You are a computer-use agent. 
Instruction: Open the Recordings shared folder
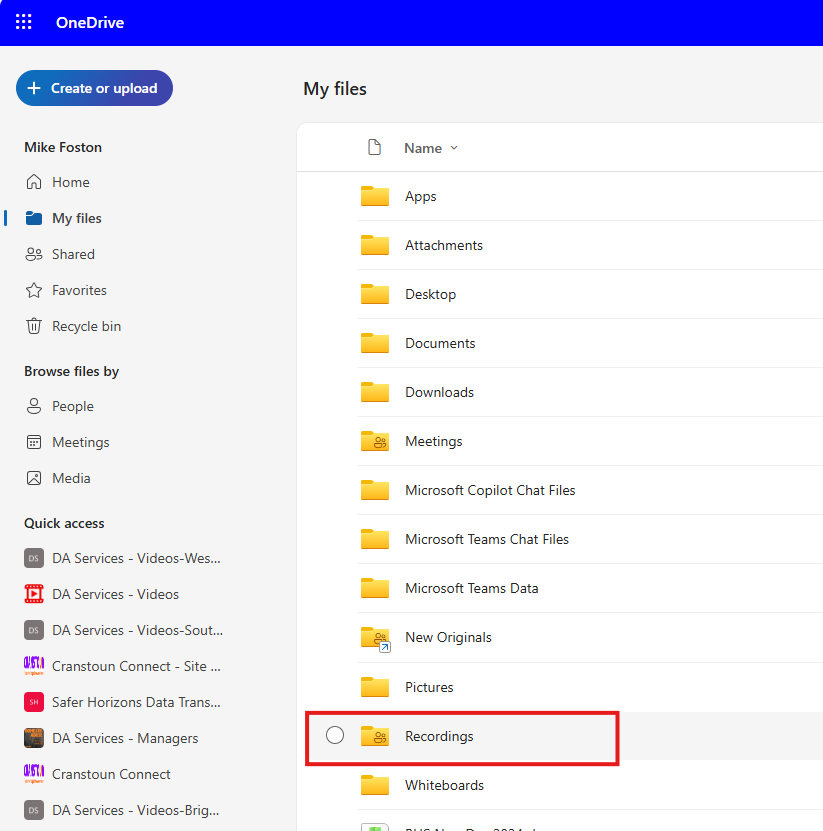(x=439, y=736)
